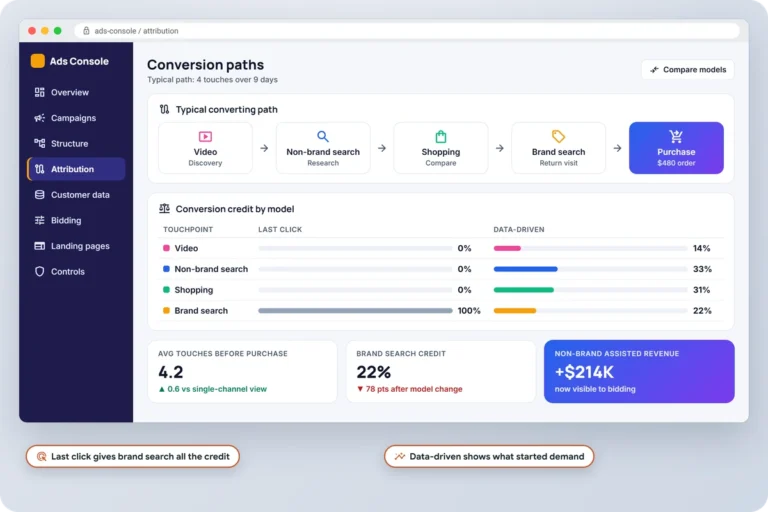
Task: Click the 31% value for Shopping
Action: pyautogui.click(x=701, y=290)
